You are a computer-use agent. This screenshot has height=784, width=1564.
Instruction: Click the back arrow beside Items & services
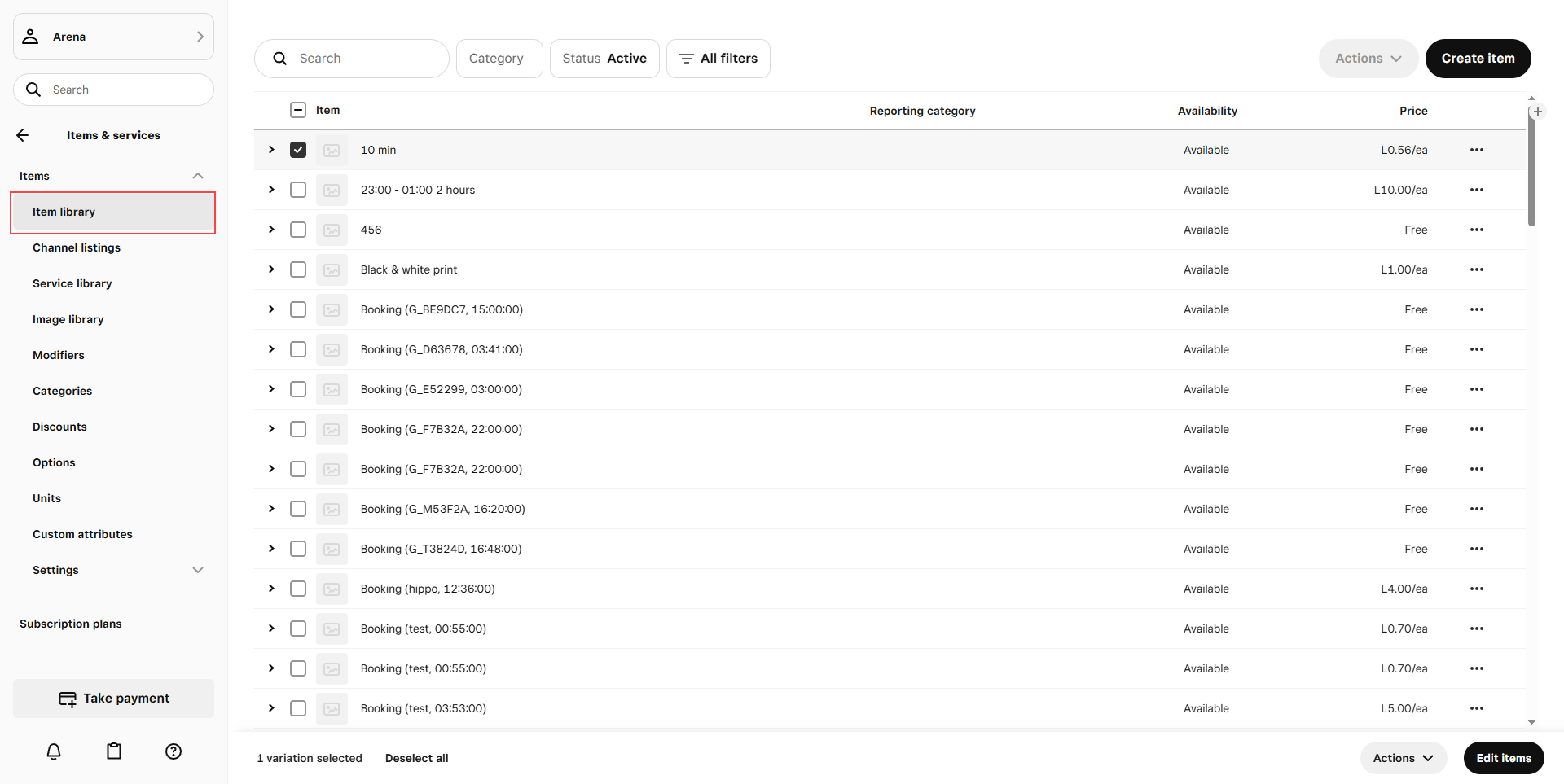tap(23, 135)
